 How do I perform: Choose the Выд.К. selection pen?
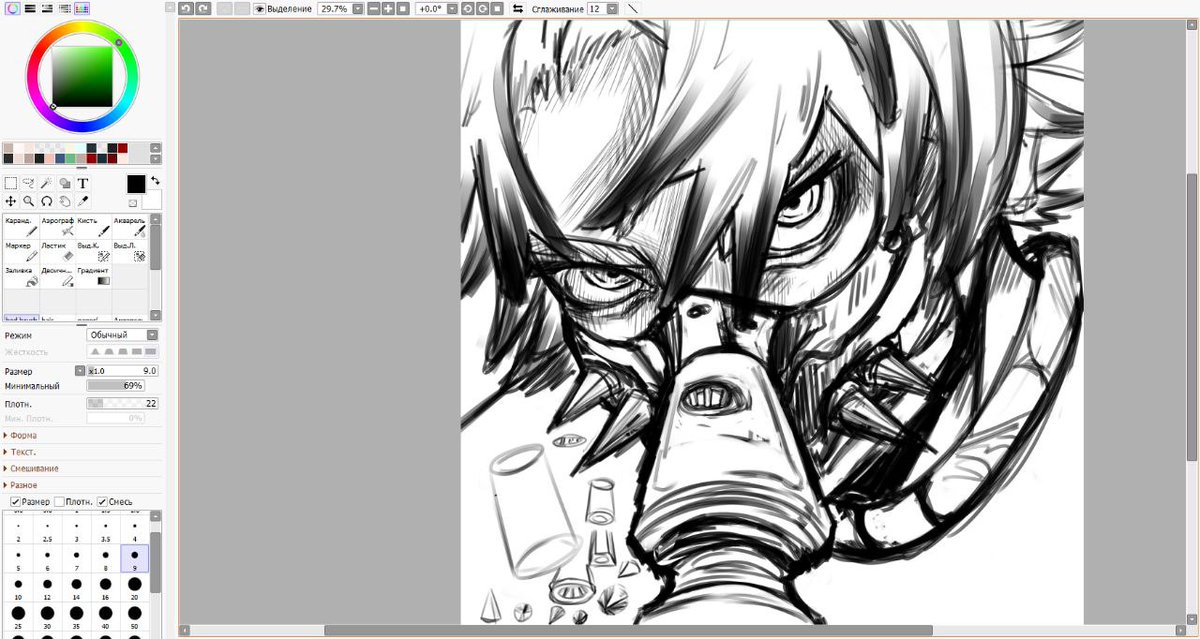coord(93,252)
